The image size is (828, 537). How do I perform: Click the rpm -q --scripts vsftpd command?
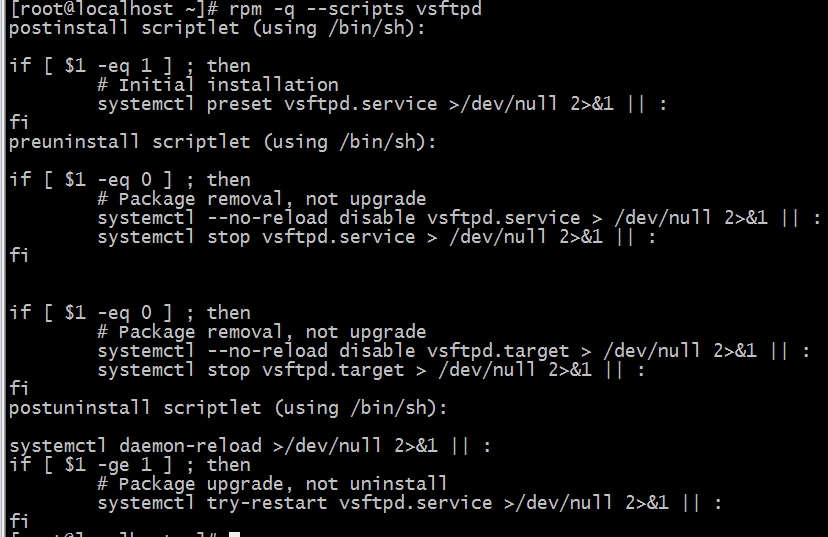click(x=355, y=9)
